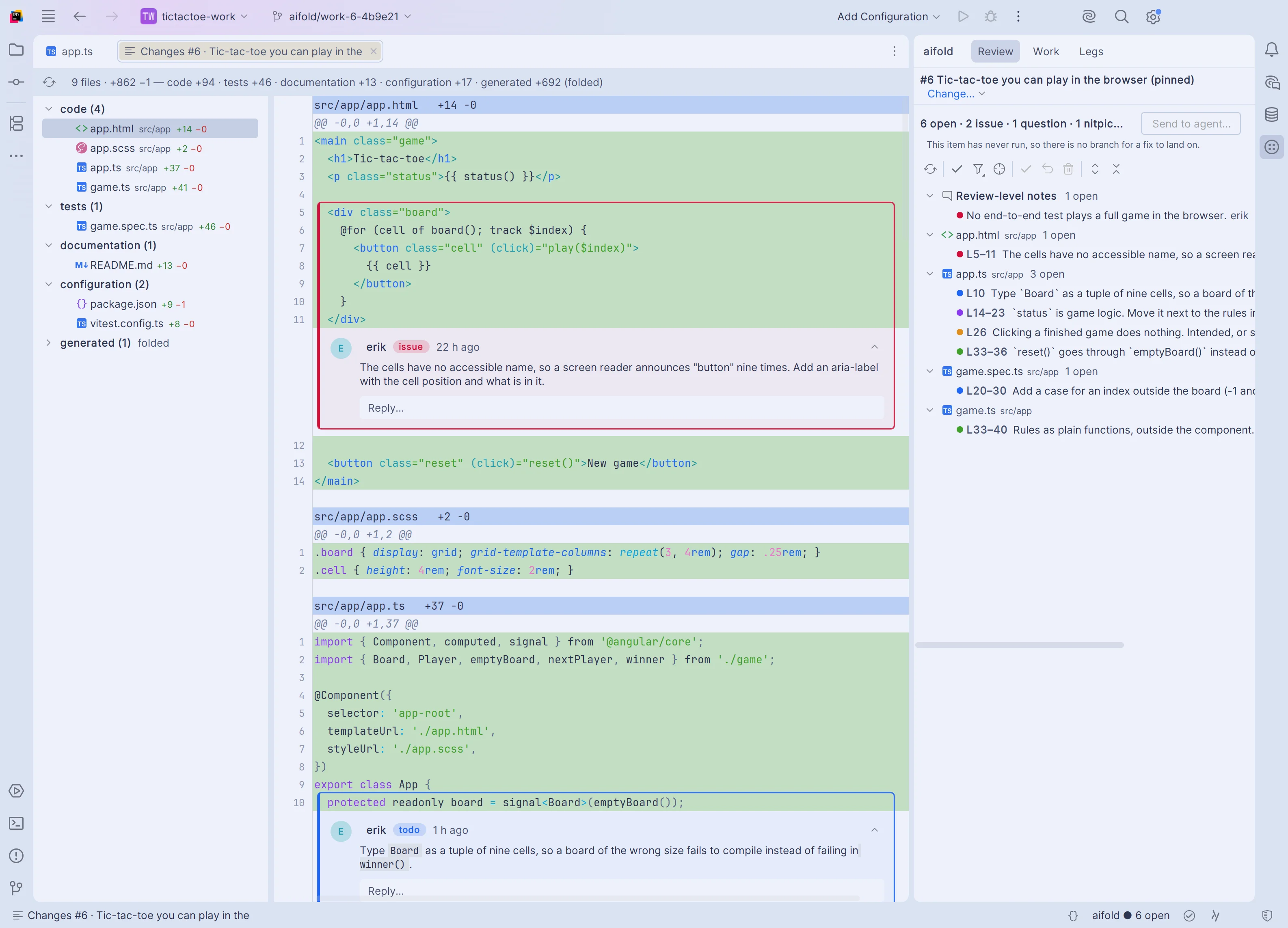Filter review notes with funnel icon
The width and height of the screenshot is (1288, 928).
tap(978, 168)
